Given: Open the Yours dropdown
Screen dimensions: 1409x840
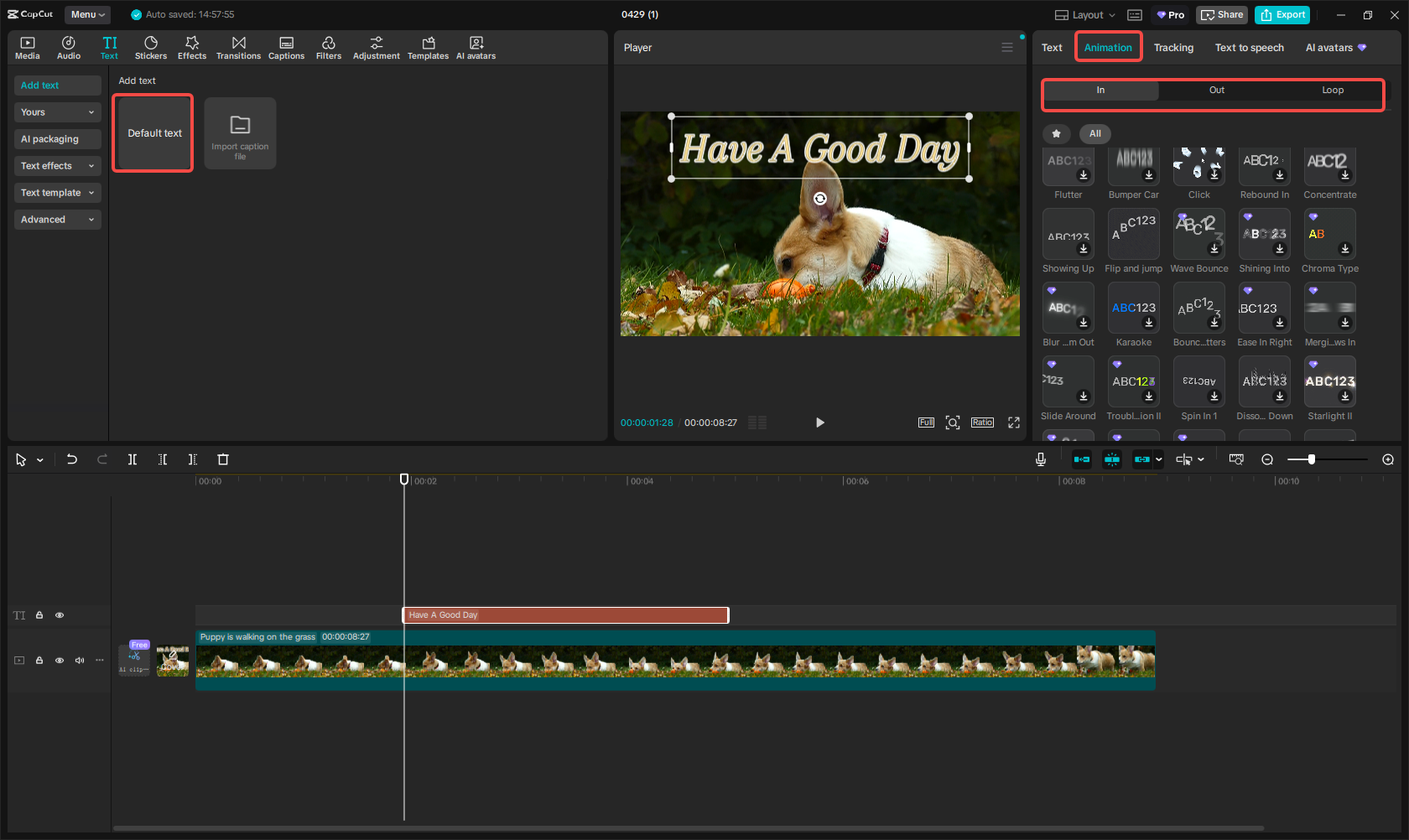Looking at the screenshot, I should tap(57, 111).
